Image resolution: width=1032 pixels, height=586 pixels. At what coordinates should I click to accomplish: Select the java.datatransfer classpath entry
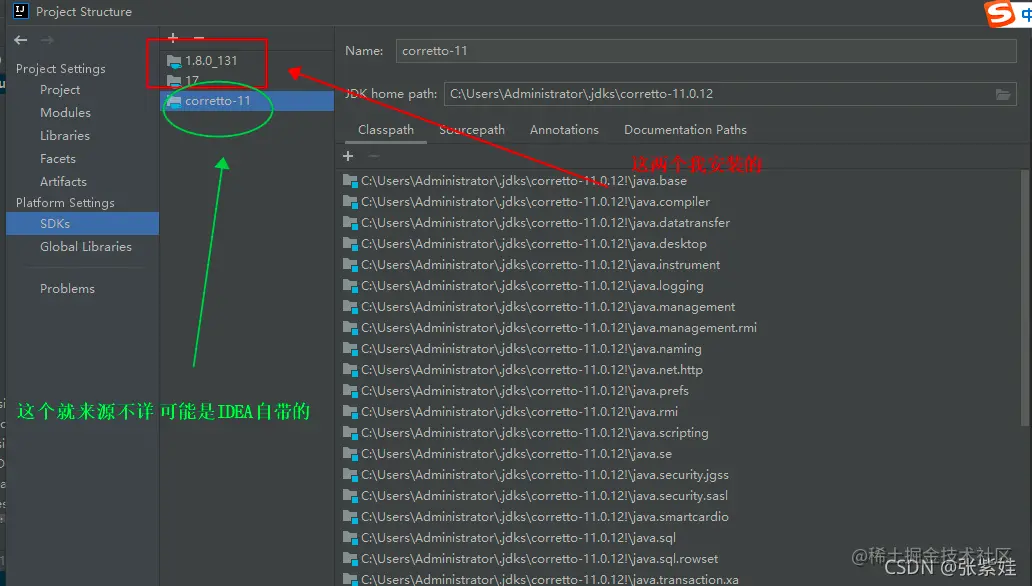pyautogui.click(x=536, y=223)
